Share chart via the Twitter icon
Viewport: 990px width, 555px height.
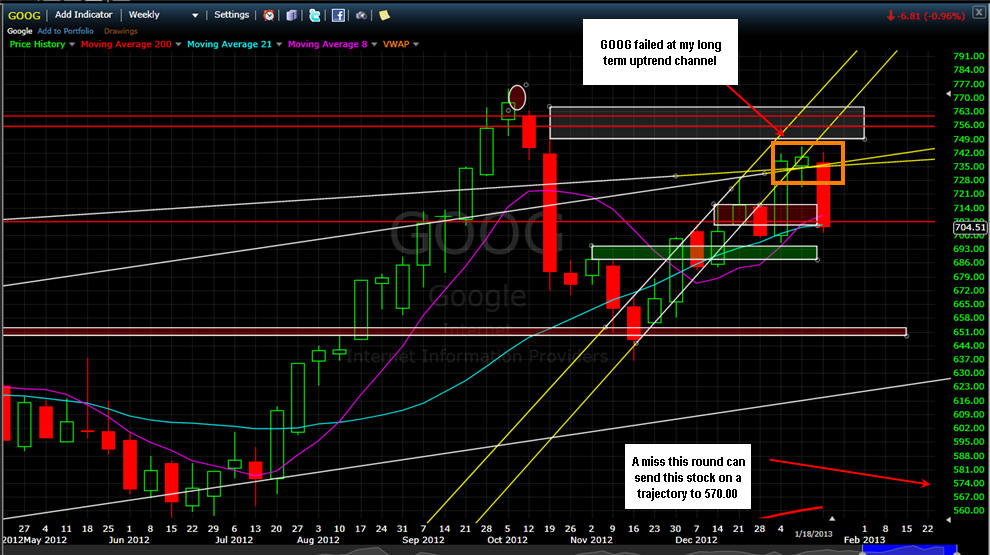[x=314, y=15]
